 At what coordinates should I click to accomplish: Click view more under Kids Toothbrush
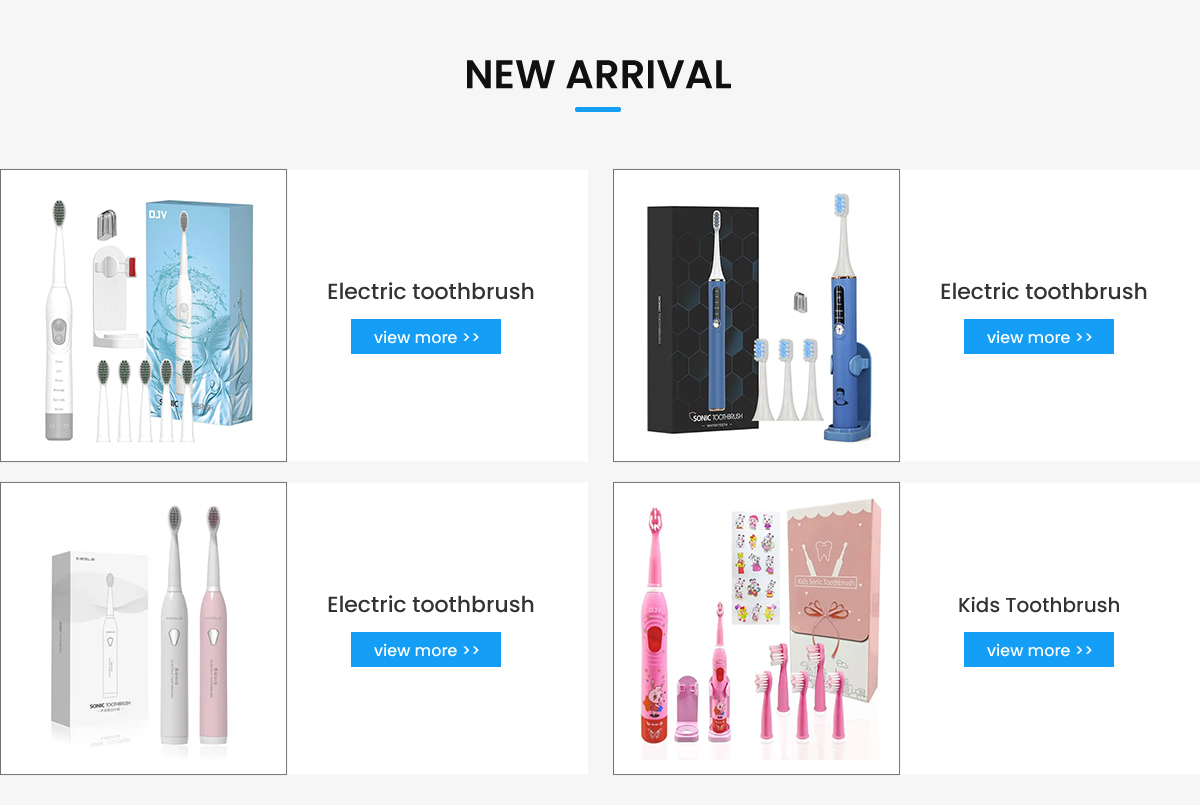(1039, 650)
